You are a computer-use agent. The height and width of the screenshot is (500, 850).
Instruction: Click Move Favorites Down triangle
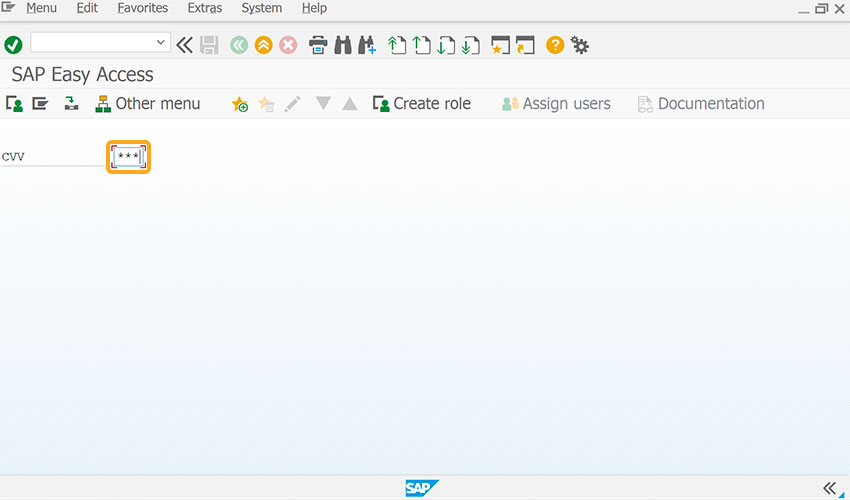point(323,103)
